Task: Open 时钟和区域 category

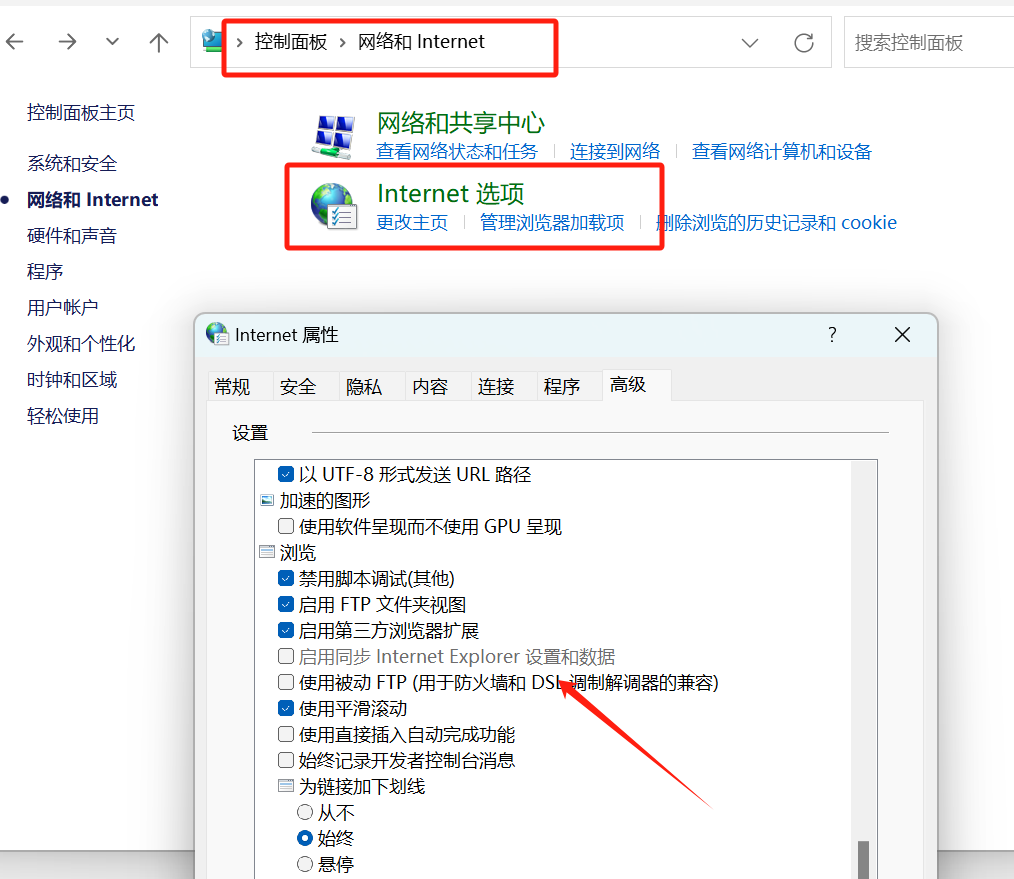Action: 72,380
